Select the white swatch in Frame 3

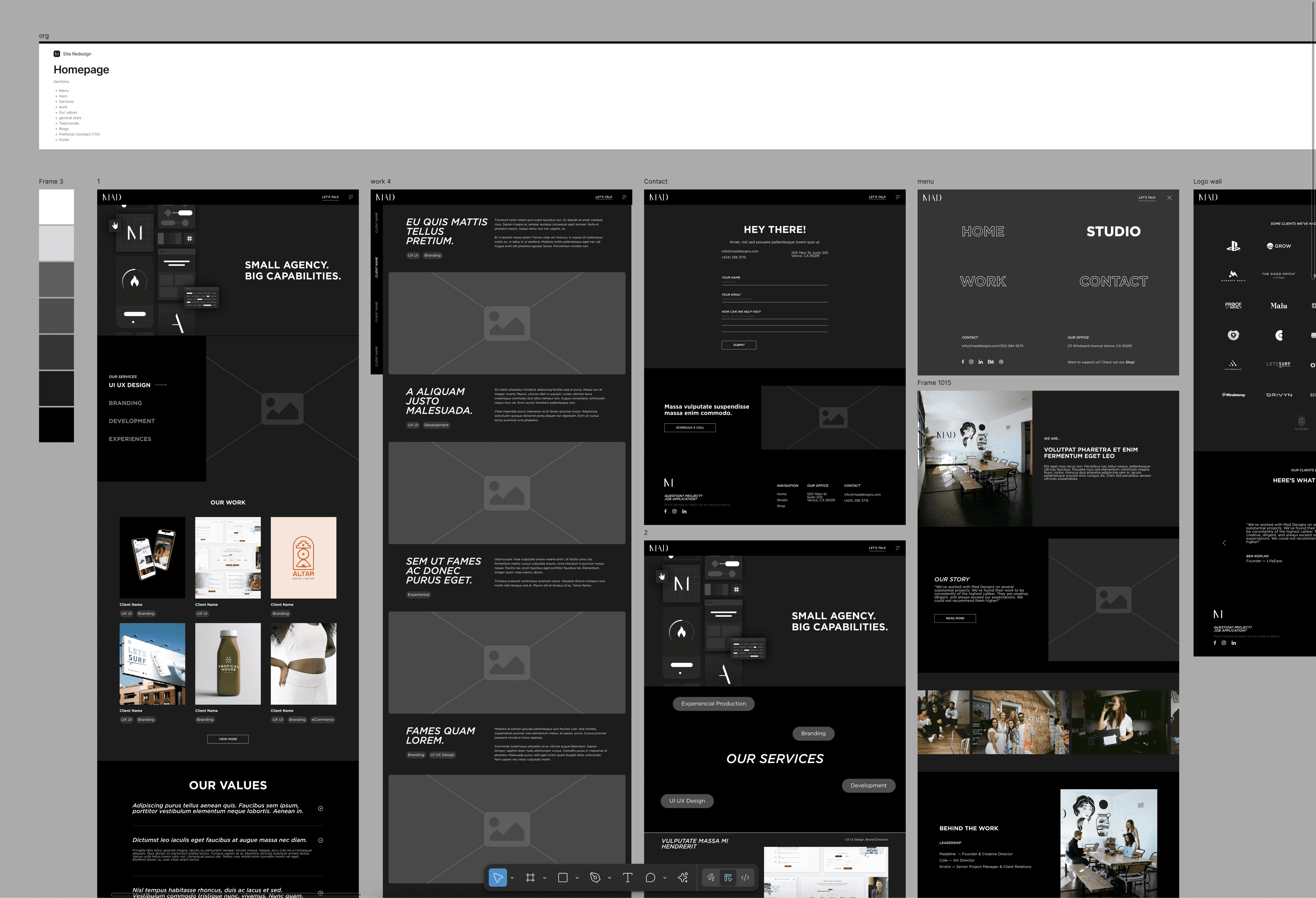pos(56,207)
